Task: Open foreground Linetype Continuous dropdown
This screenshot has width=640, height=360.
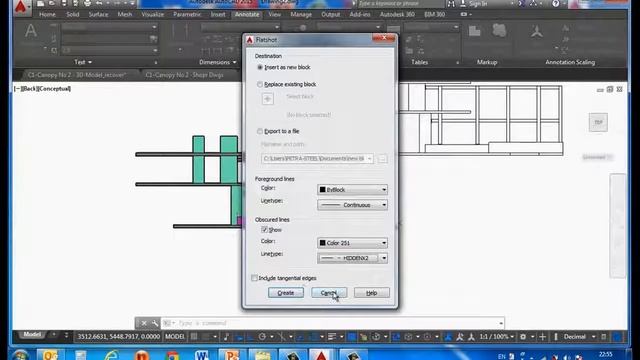Action: coord(352,205)
